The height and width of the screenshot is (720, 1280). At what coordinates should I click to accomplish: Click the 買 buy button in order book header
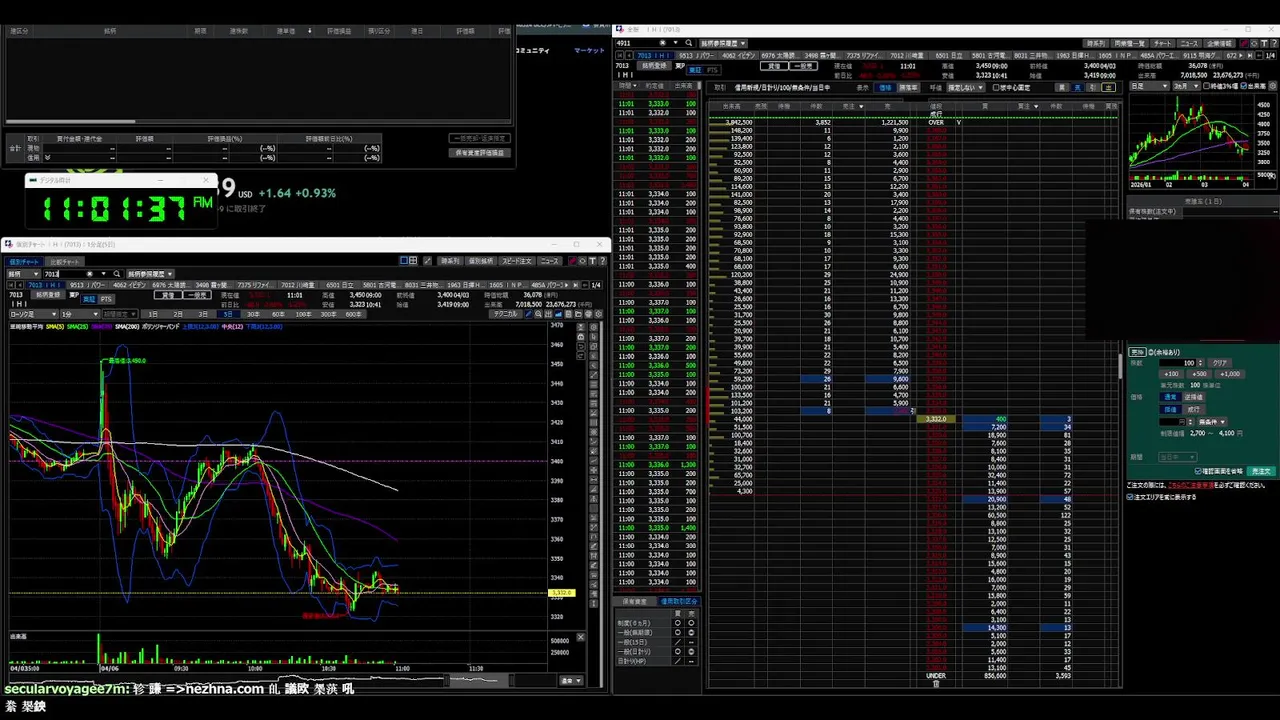pyautogui.click(x=1062, y=88)
